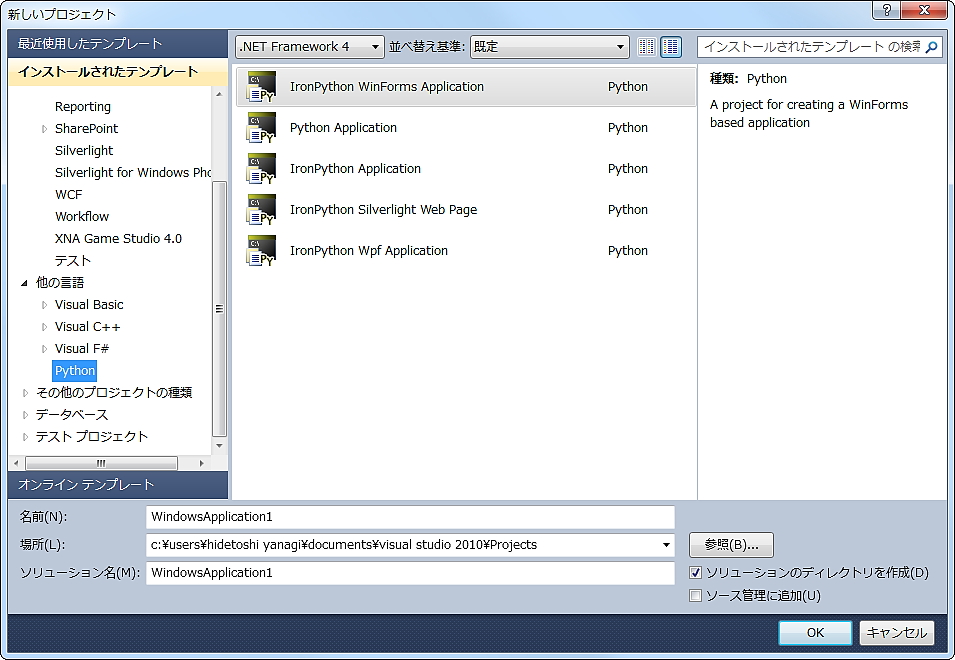Select IronPython WinForms Application template name

click(x=387, y=86)
